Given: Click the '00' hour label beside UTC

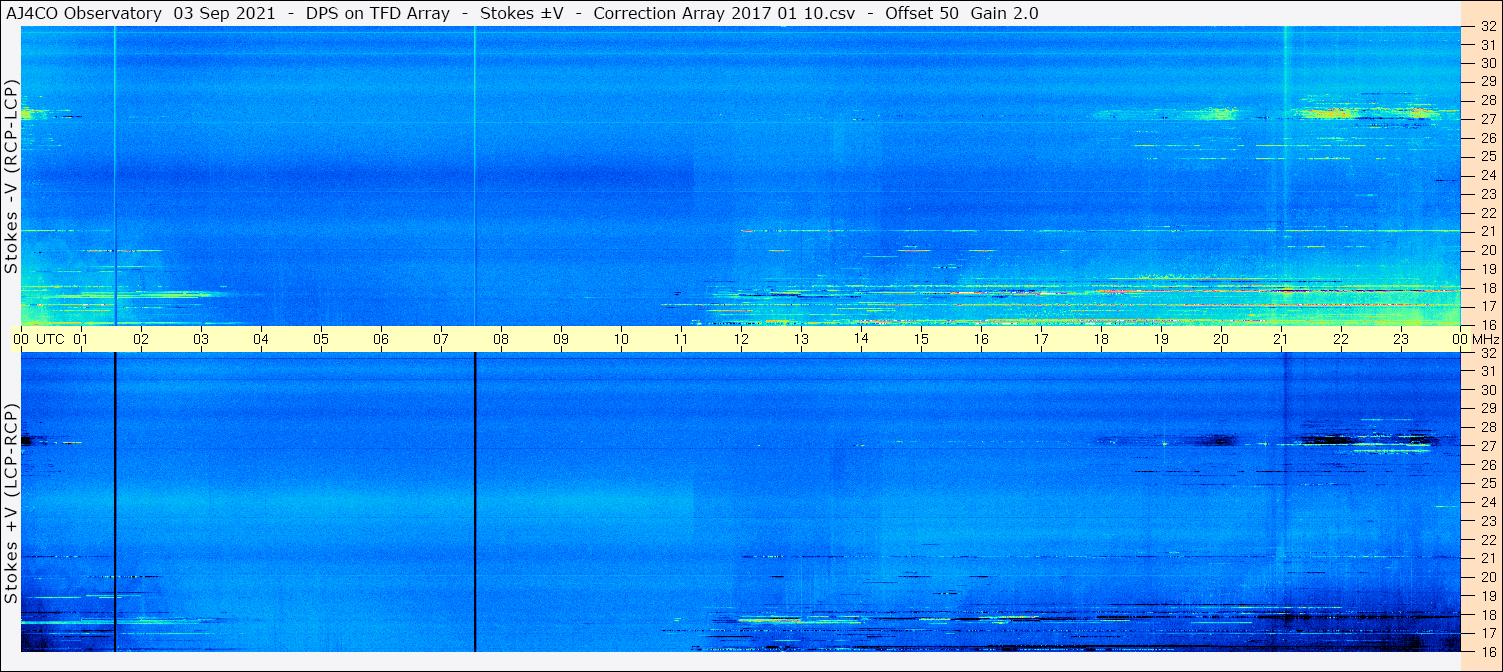Looking at the screenshot, I should (21, 339).
